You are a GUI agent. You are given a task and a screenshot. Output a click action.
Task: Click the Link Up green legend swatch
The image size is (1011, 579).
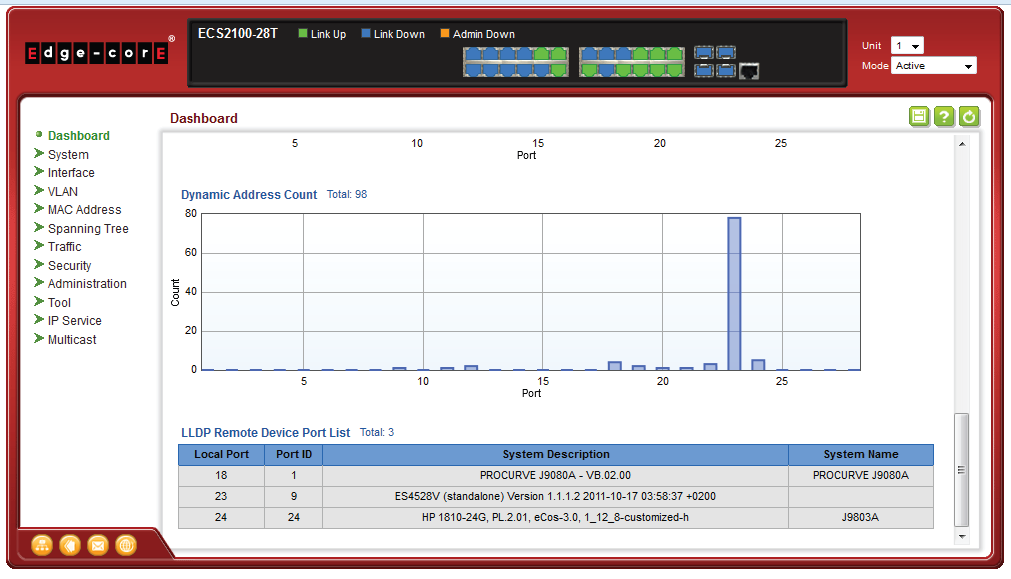point(303,33)
